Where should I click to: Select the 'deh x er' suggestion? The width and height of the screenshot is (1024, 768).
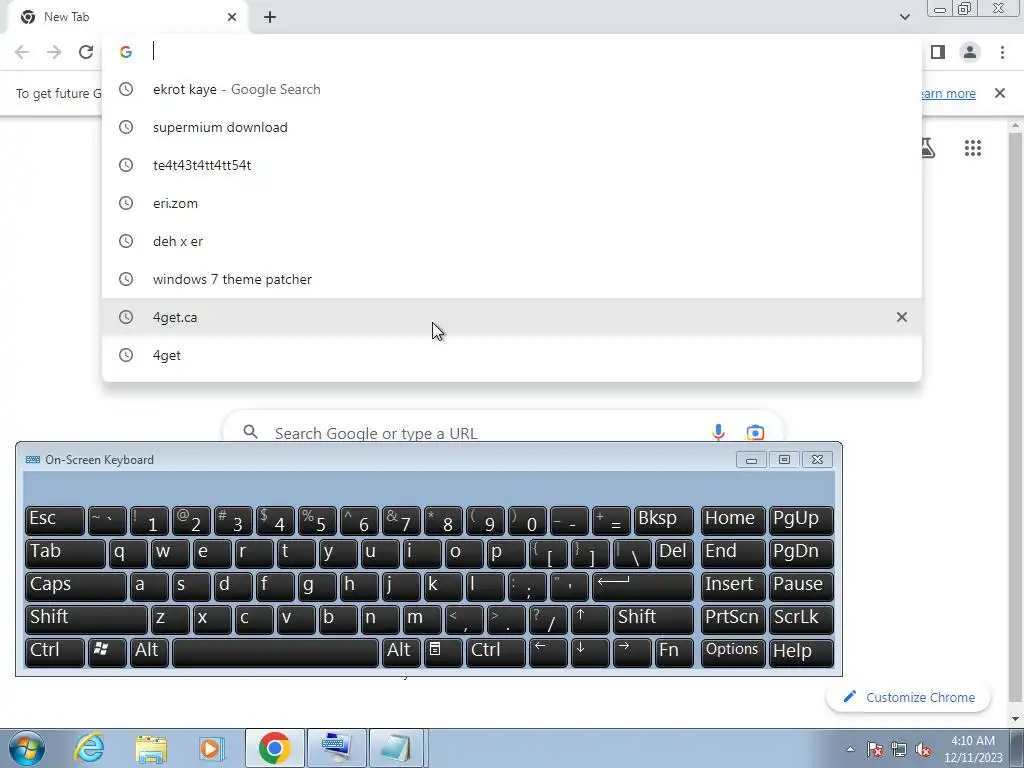[x=512, y=242]
